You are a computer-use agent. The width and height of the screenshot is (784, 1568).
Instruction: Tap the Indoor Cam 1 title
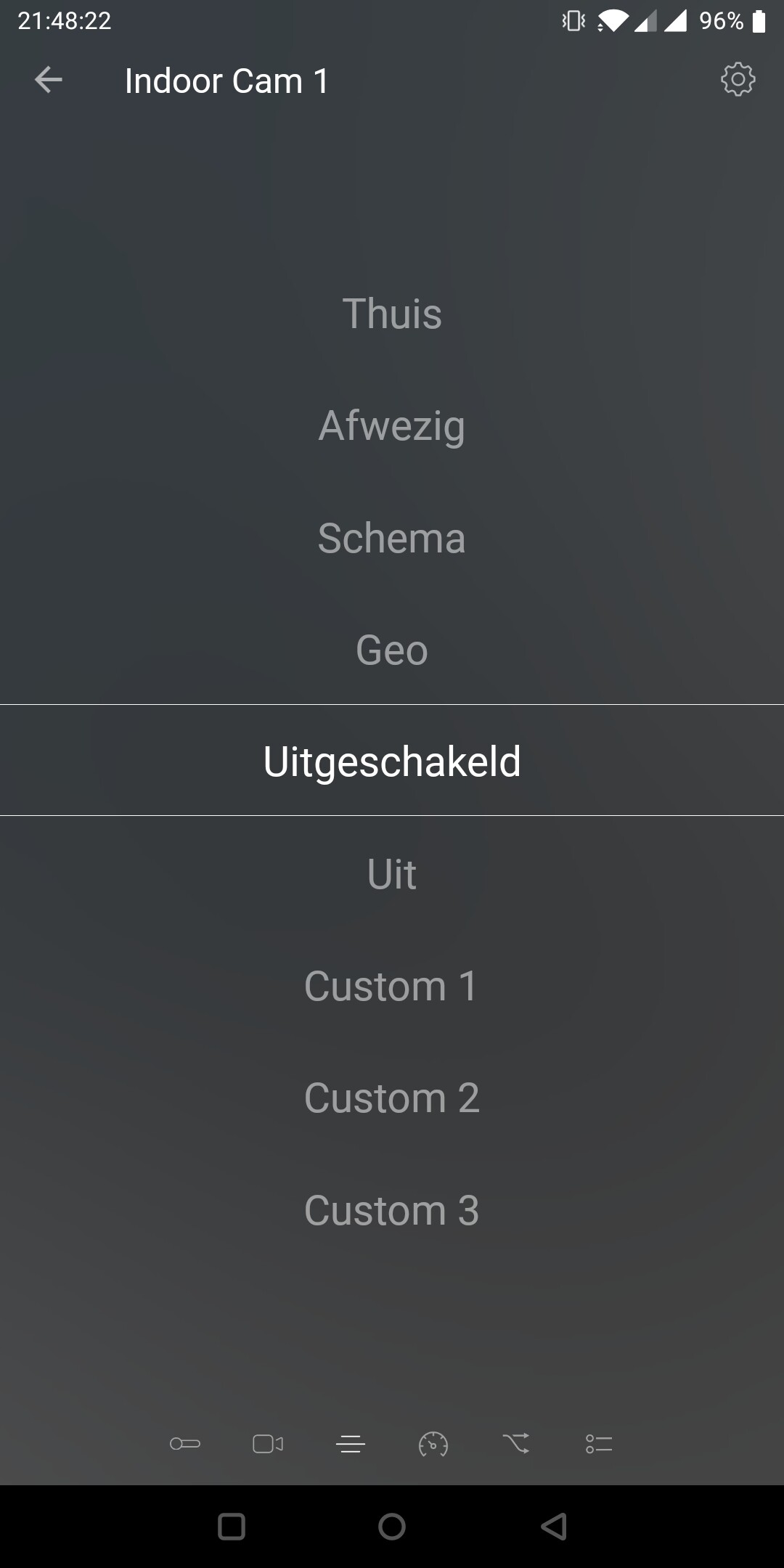coord(226,81)
